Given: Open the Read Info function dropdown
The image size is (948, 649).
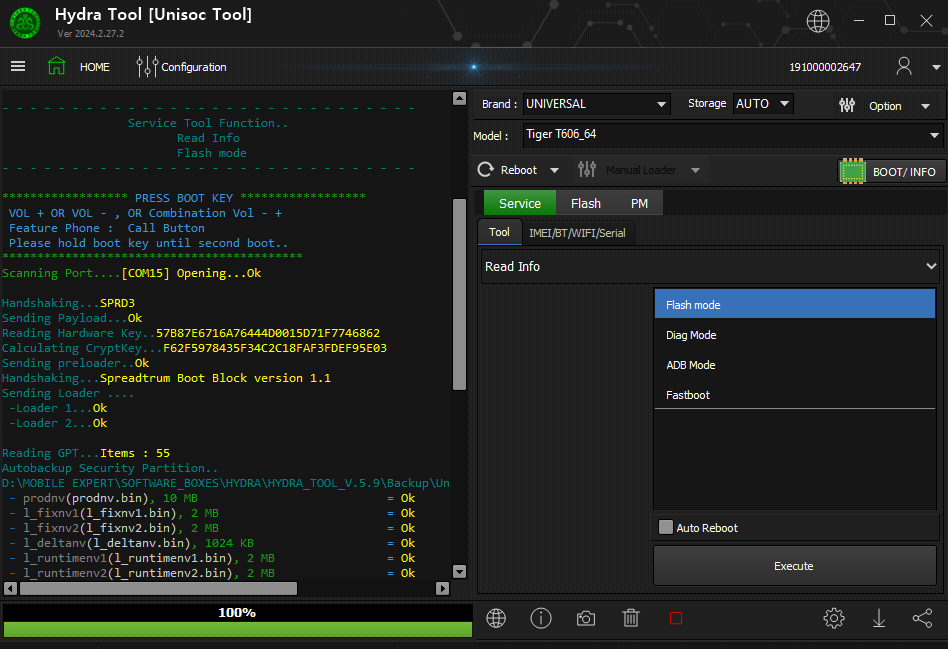Looking at the screenshot, I should tap(710, 267).
